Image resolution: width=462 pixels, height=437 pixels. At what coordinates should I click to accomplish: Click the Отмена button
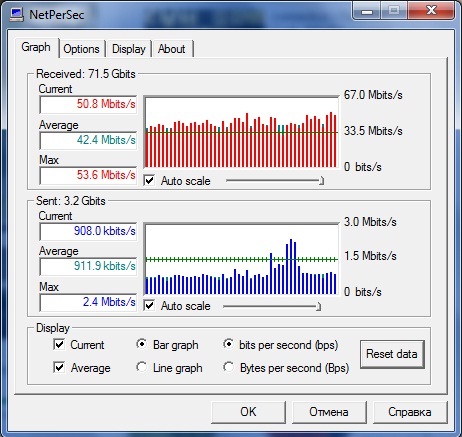pos(329,412)
